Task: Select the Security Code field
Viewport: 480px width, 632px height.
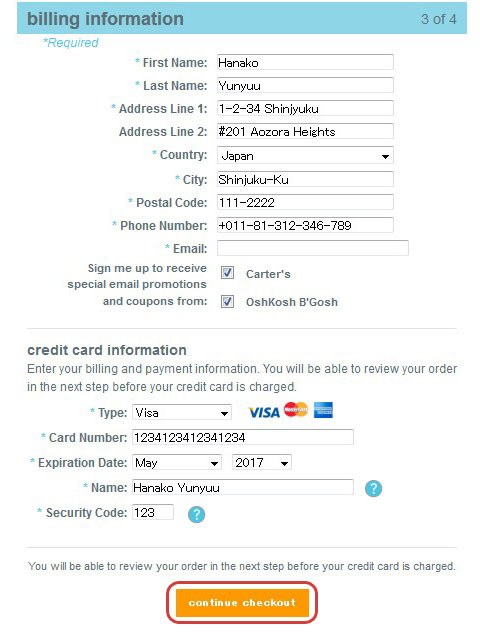Action: (x=153, y=512)
